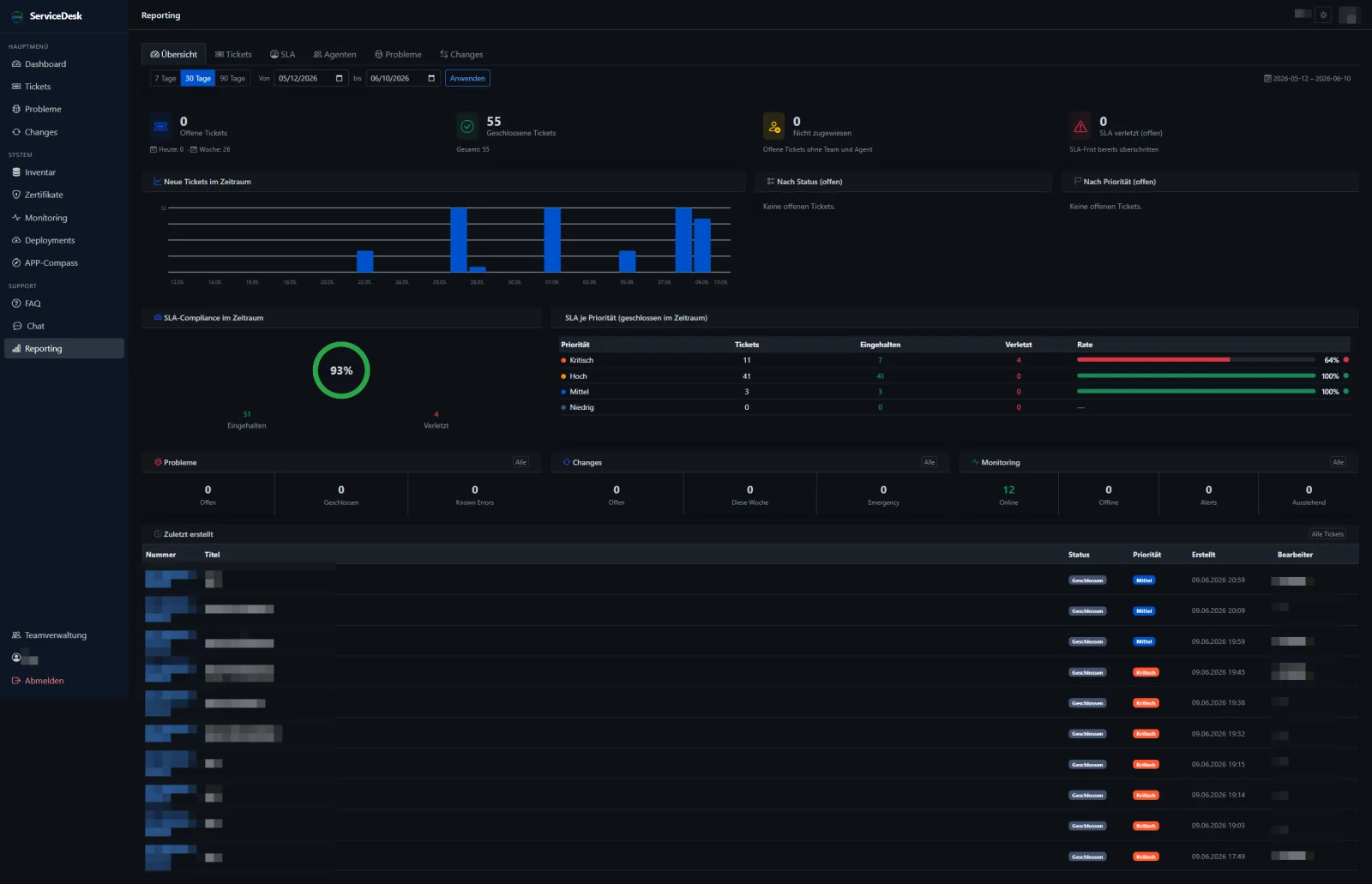Click the Geschlossene Tickets checkmark icon

click(x=467, y=126)
